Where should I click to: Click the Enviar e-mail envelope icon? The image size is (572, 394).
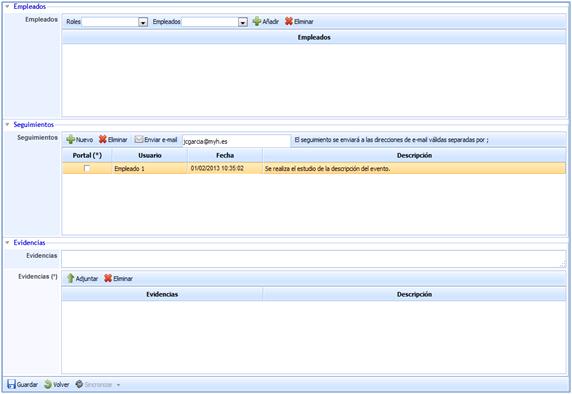(139, 139)
